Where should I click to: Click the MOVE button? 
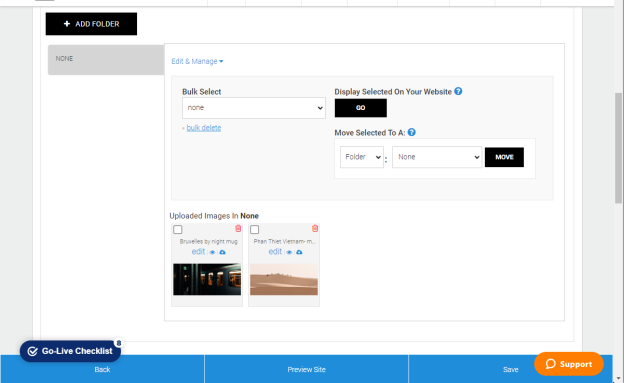(x=504, y=157)
